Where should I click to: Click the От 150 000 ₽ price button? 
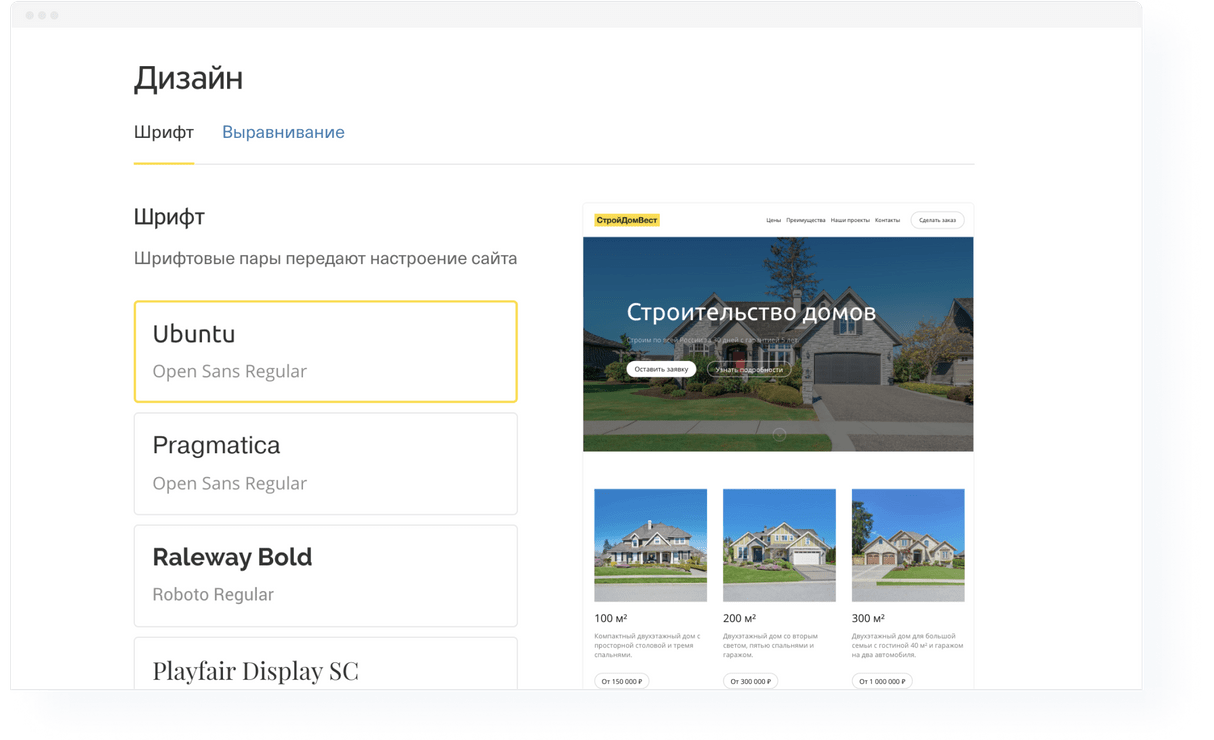tap(622, 681)
